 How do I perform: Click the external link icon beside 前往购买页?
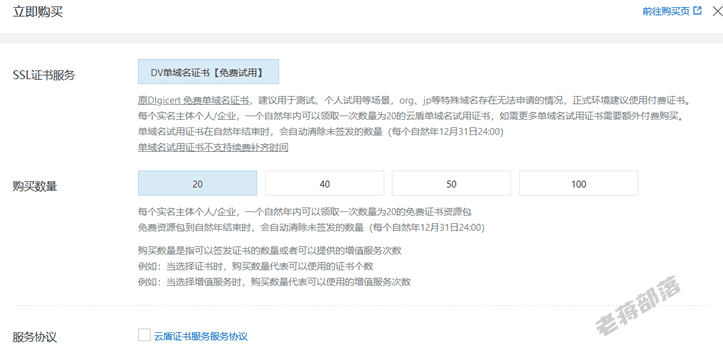698,11
